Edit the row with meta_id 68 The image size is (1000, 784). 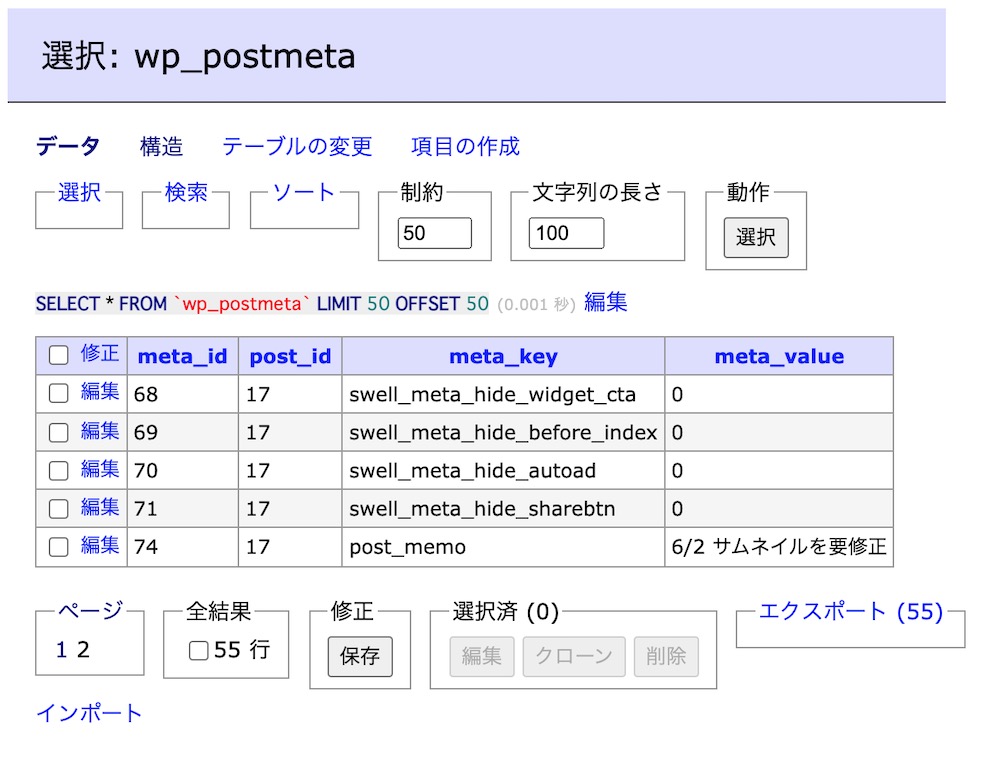(100, 391)
